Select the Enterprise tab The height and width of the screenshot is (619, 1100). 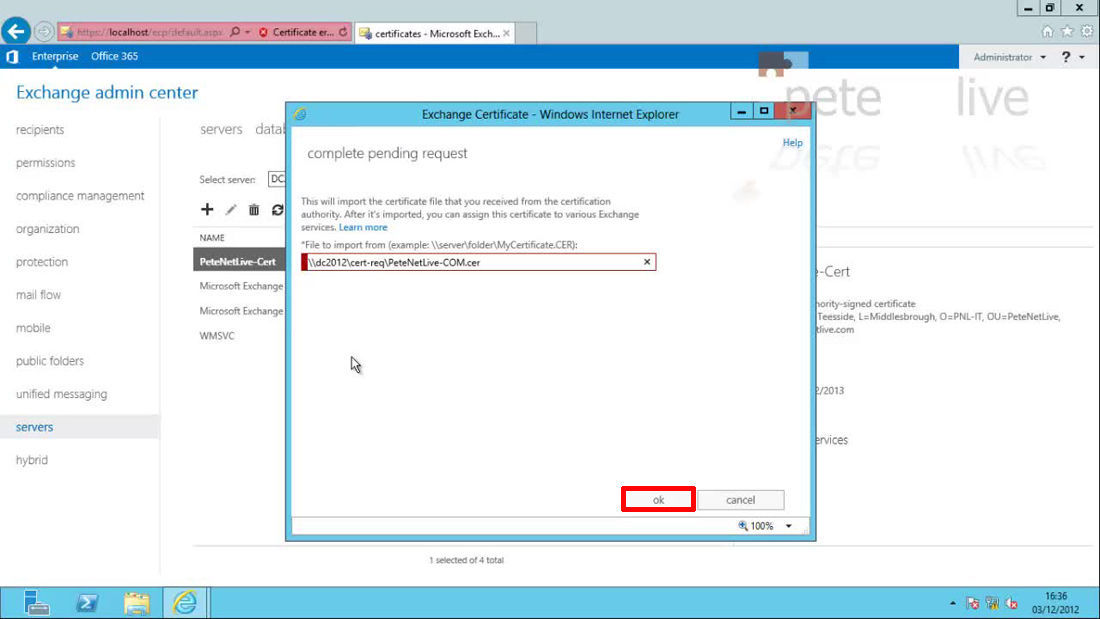pos(55,56)
